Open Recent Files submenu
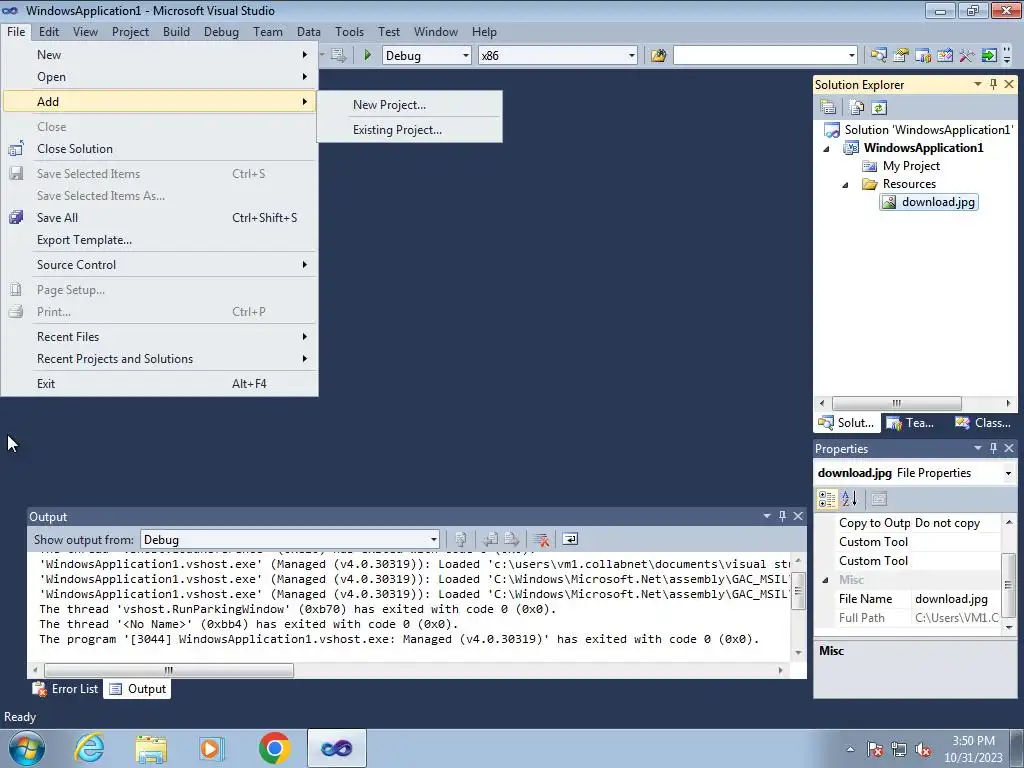 (x=160, y=337)
